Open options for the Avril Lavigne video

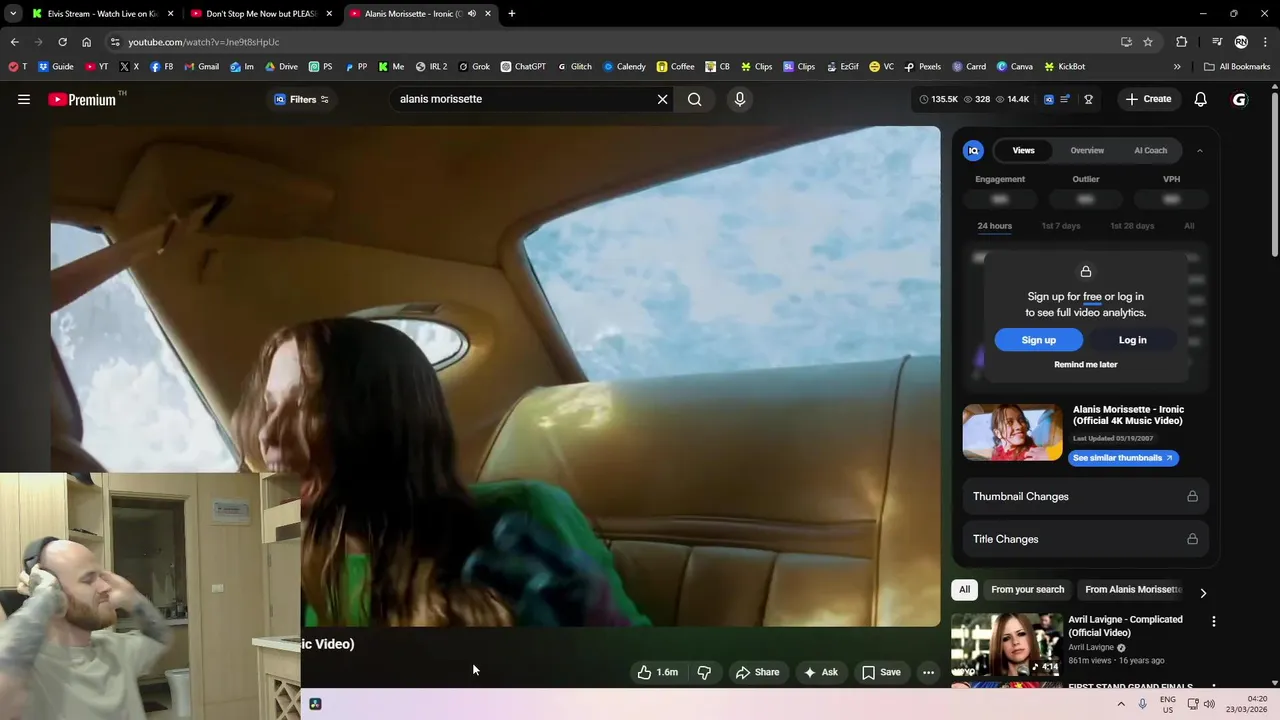tap(1213, 621)
